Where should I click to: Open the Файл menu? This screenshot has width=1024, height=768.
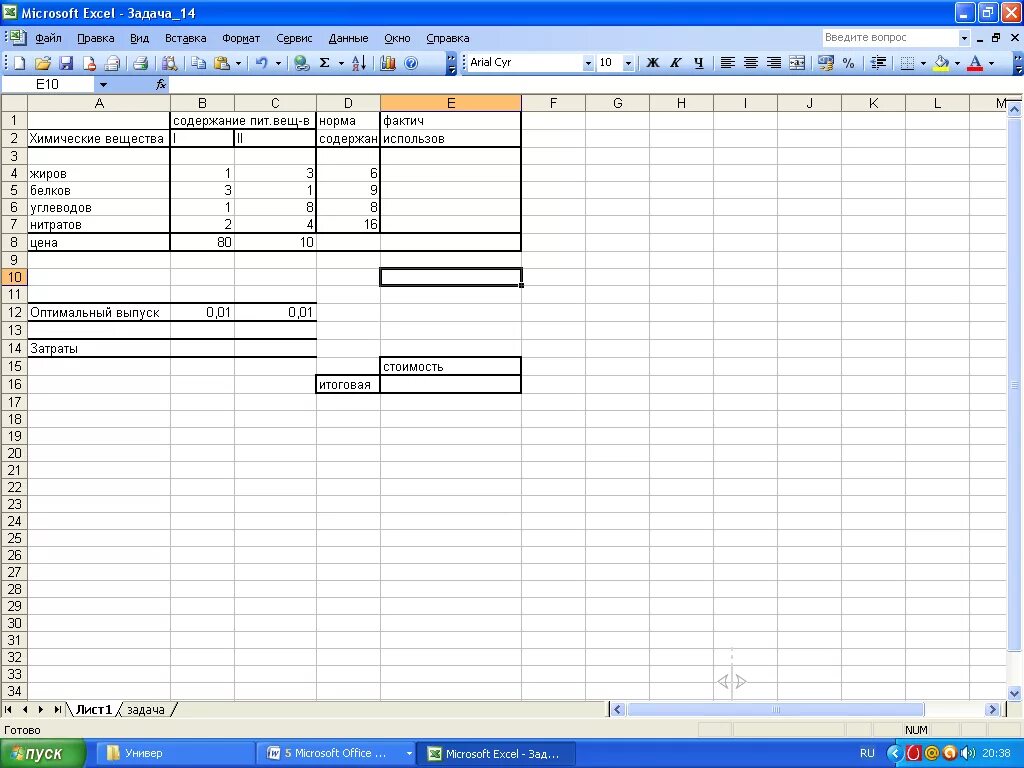pyautogui.click(x=48, y=38)
